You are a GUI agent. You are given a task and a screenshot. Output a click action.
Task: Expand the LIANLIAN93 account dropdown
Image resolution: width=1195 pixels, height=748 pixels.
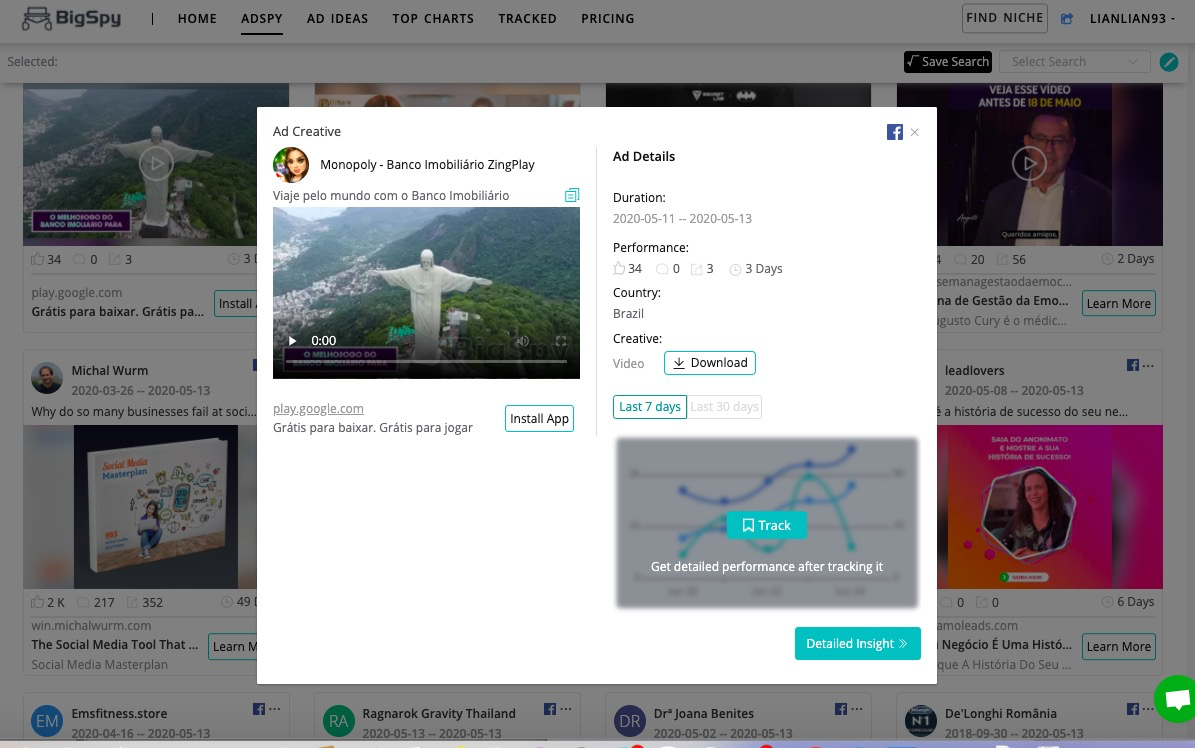[1132, 18]
